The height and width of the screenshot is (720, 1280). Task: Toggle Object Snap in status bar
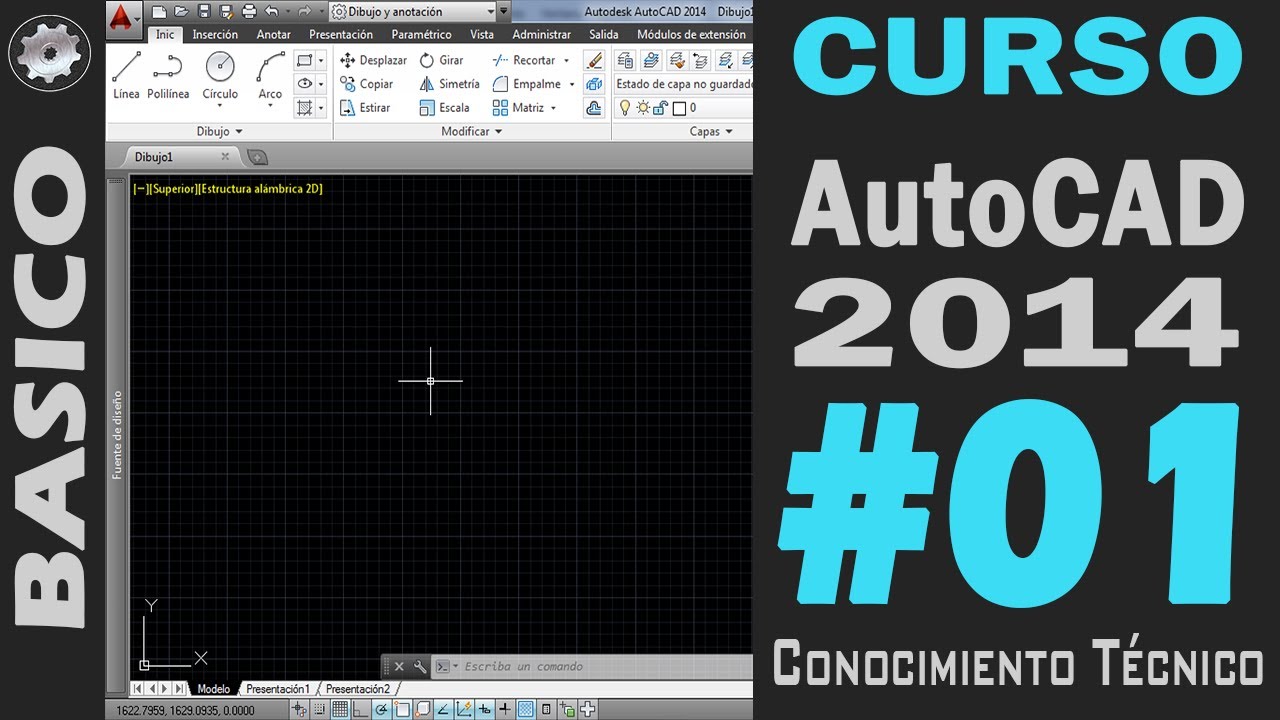tap(402, 710)
